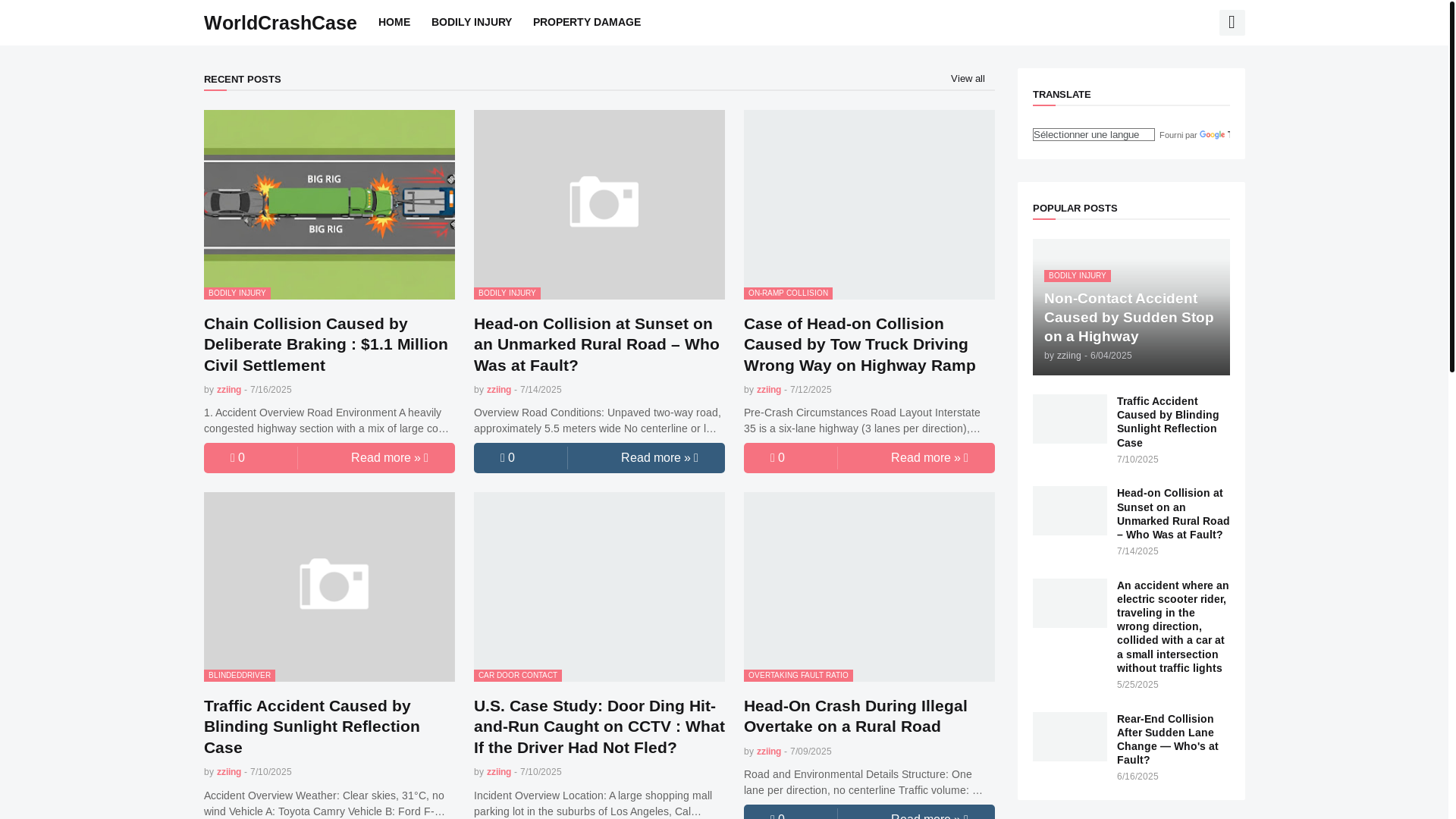Viewport: 1456px width, 819px height.
Task: Click author zziing on 7/14/2025 post
Action: (x=499, y=390)
